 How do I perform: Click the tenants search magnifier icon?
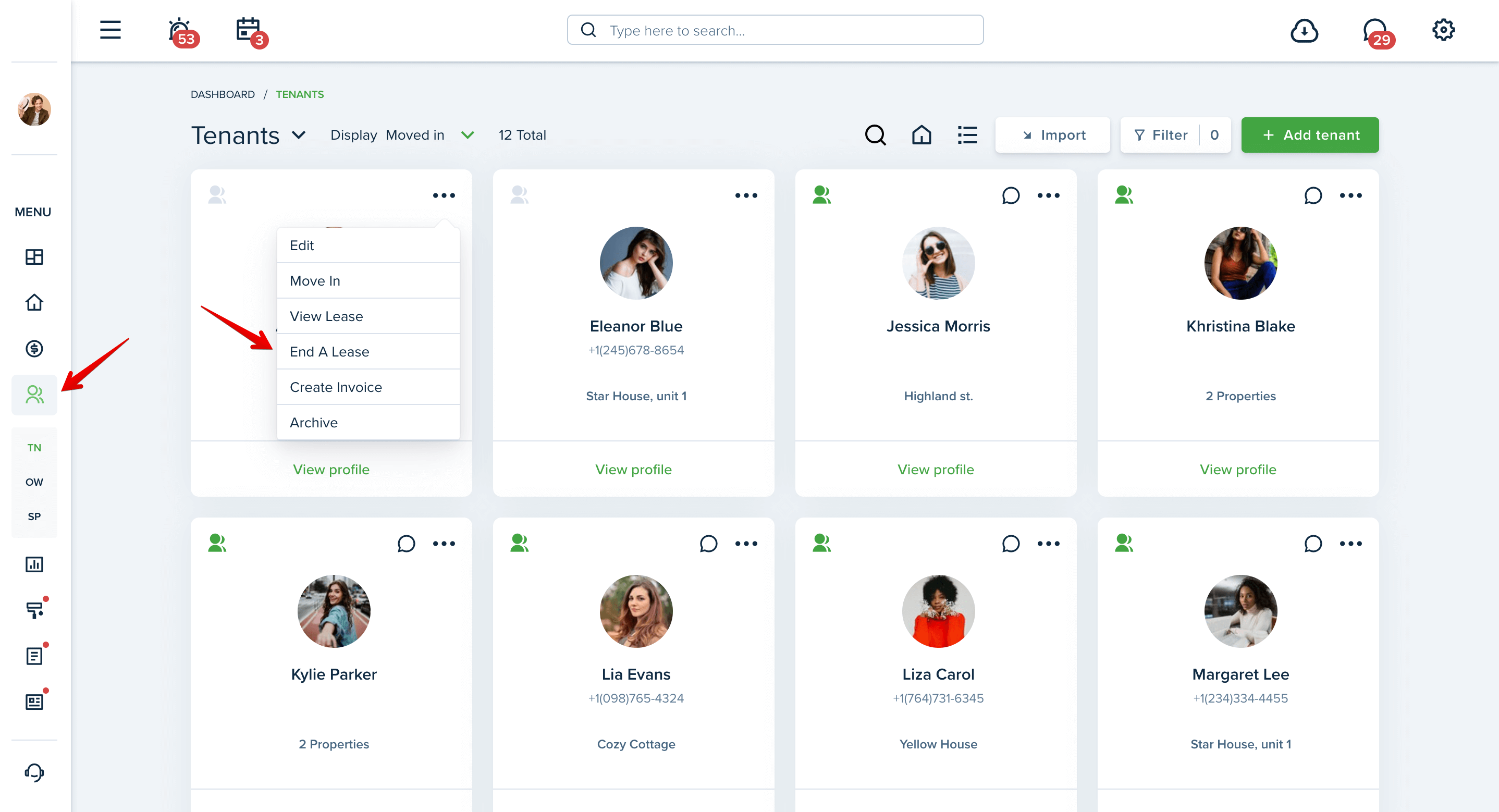tap(875, 135)
